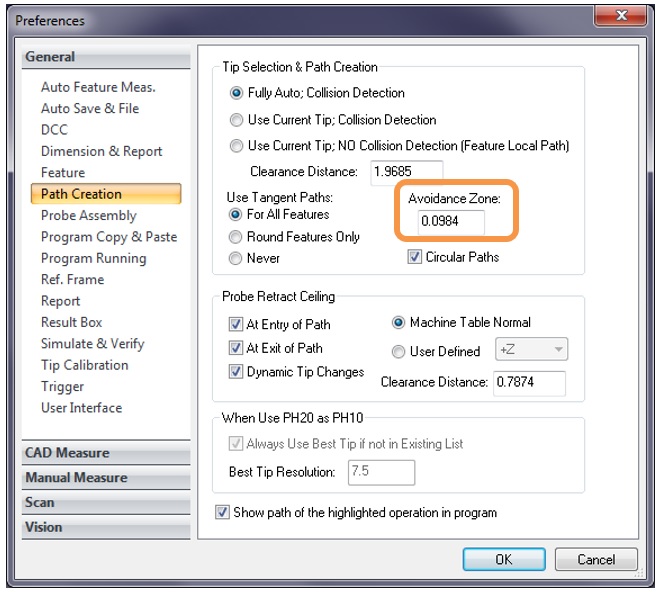This screenshot has width=660, height=592.
Task: Select Machine Table Normal radio
Action: (398, 323)
